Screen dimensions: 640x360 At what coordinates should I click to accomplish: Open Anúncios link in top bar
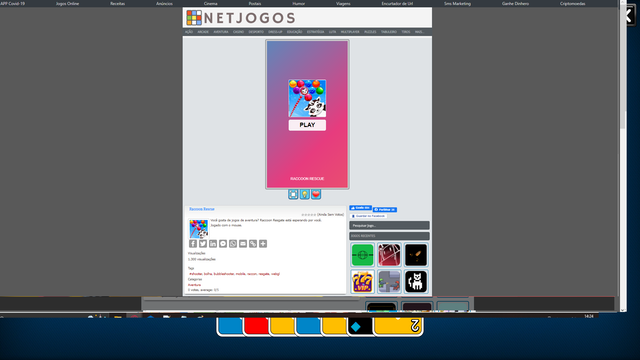(164, 3)
